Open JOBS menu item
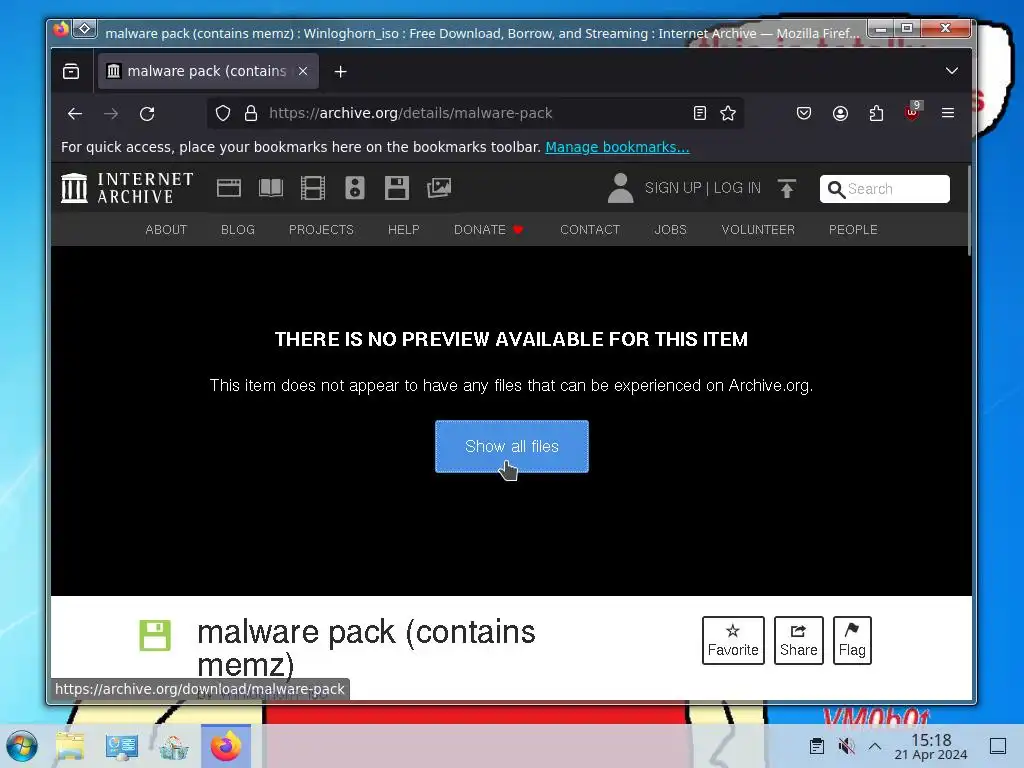The image size is (1024, 768). (671, 230)
